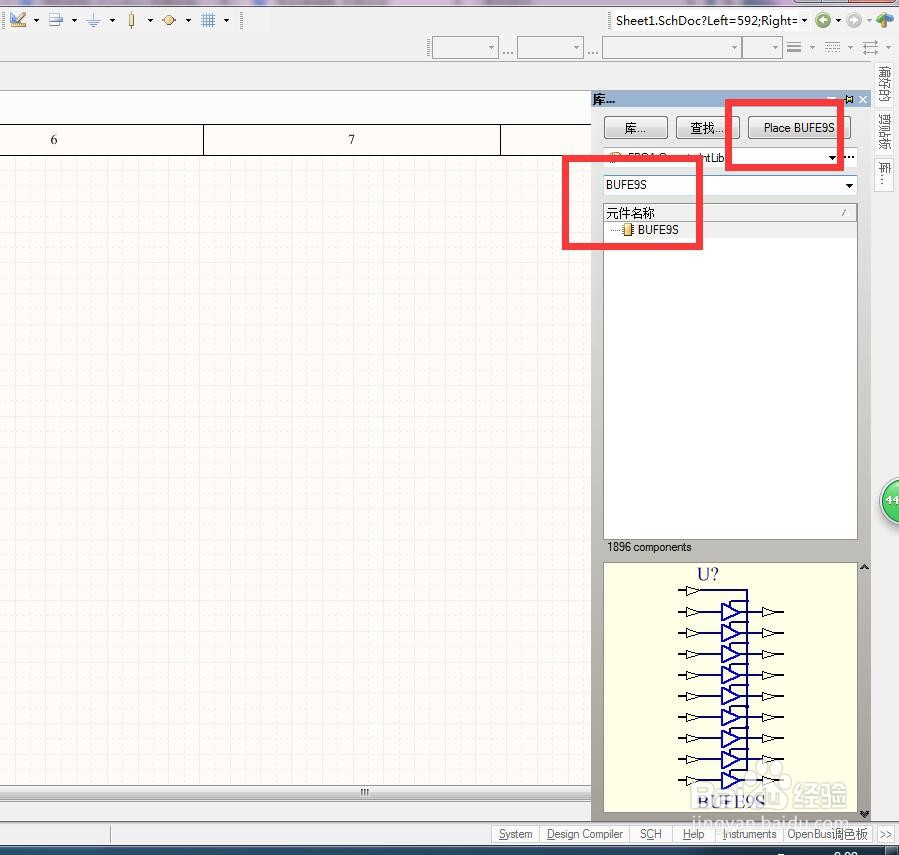Open the 偏好的 side tab
899x855 pixels.
885,84
